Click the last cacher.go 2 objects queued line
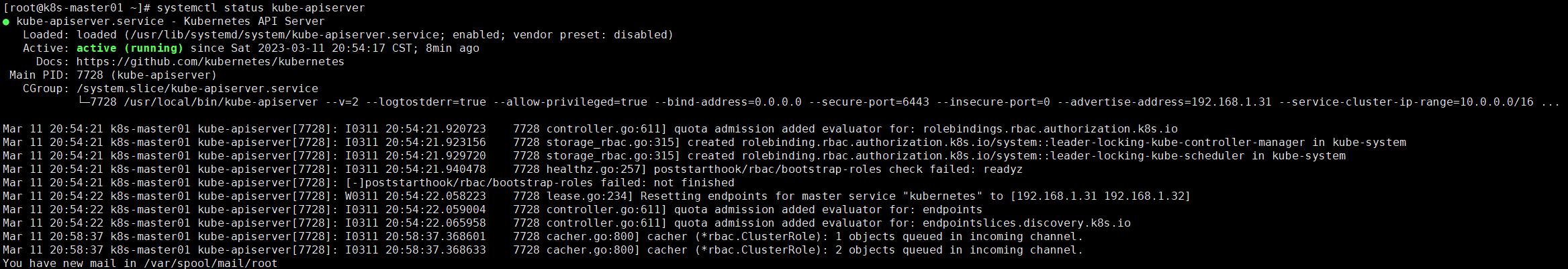This screenshot has height=269, width=1568. tap(543, 250)
